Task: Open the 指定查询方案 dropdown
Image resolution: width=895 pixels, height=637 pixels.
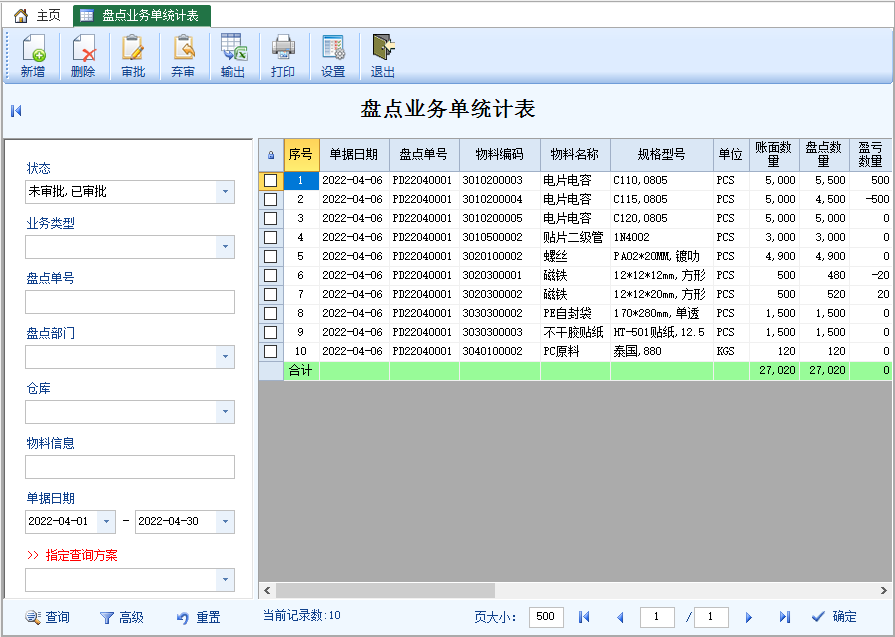Action: 225,580
